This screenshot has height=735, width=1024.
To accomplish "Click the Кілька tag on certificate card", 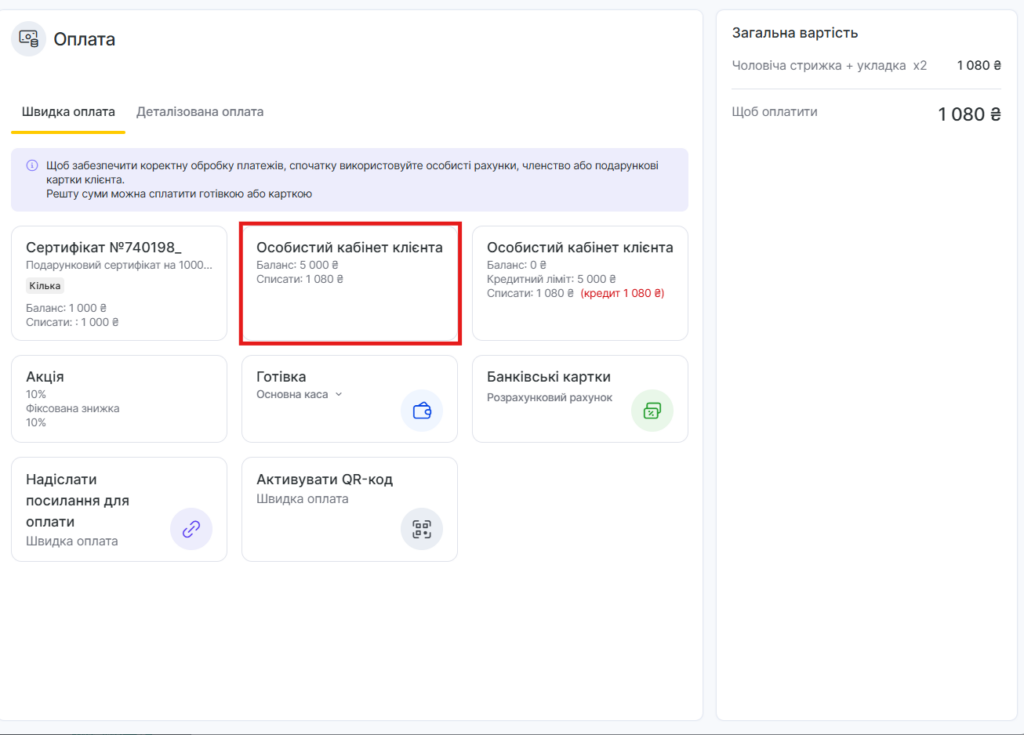I will 45,286.
